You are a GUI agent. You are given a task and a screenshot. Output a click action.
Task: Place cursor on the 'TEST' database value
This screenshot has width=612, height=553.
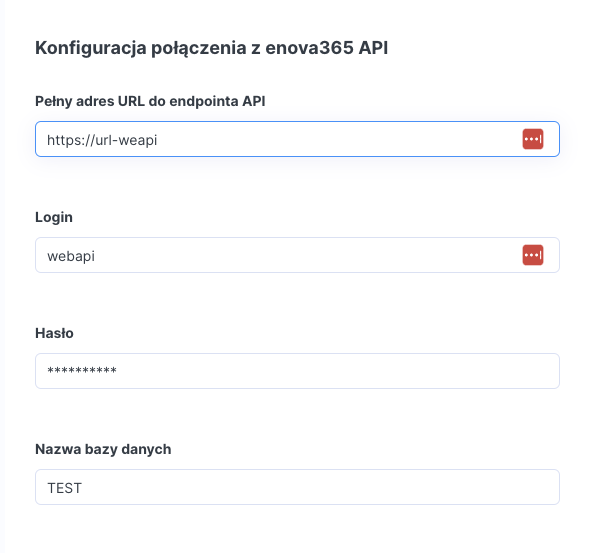[64, 488]
